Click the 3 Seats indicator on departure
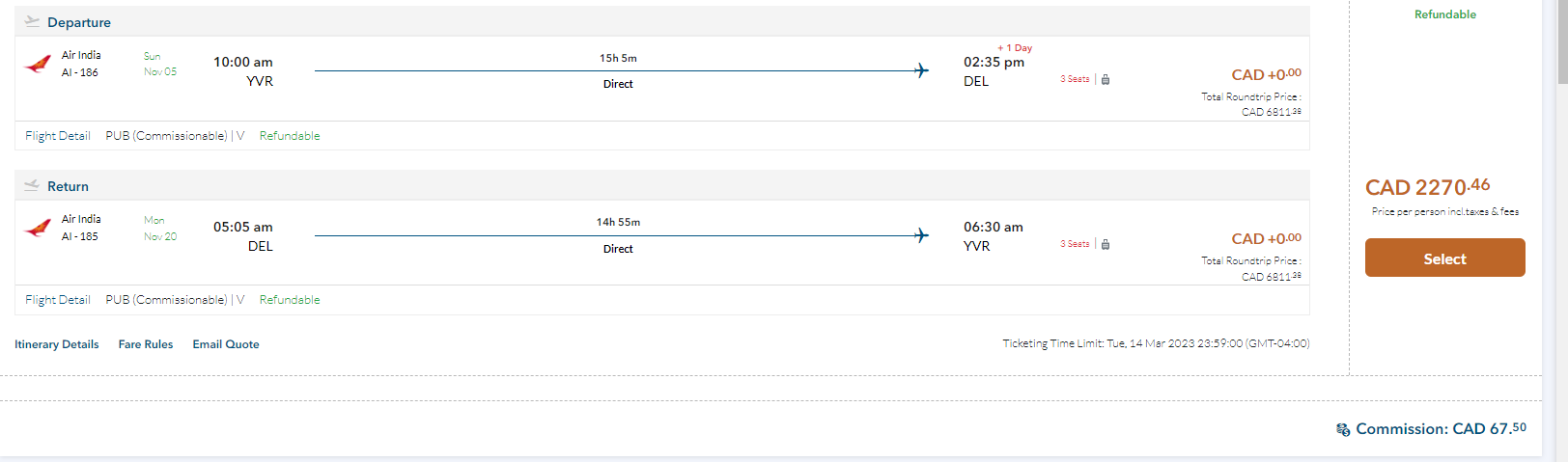Screen dimensions: 1568x462 click(1075, 79)
